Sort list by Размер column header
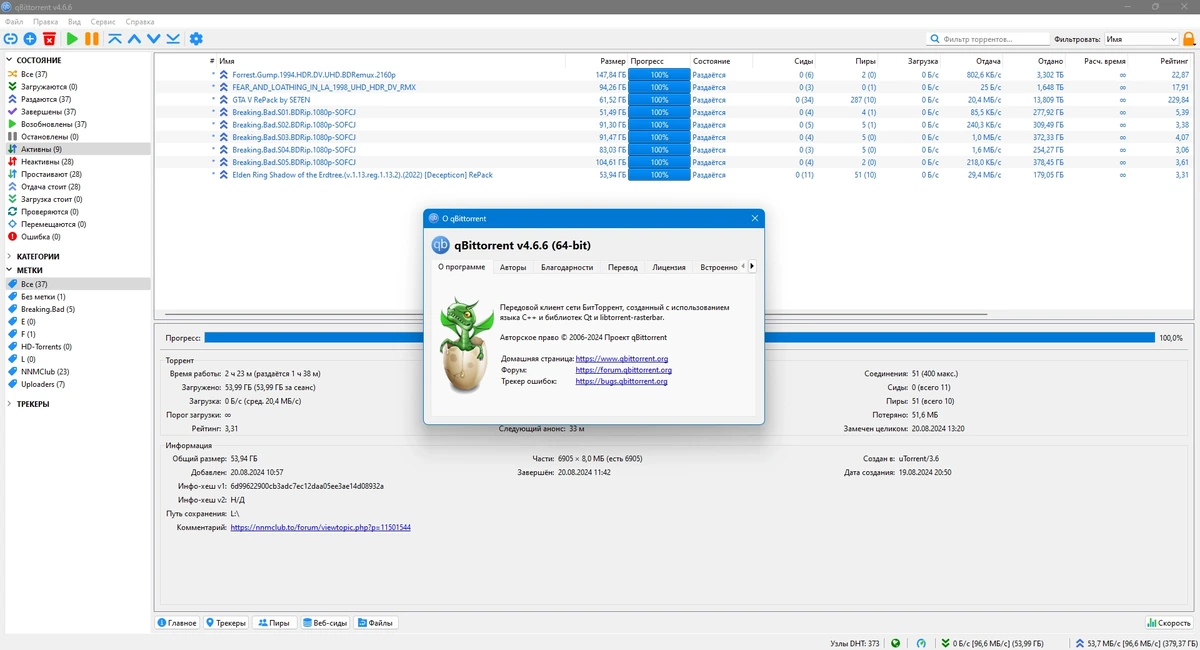 [x=613, y=61]
